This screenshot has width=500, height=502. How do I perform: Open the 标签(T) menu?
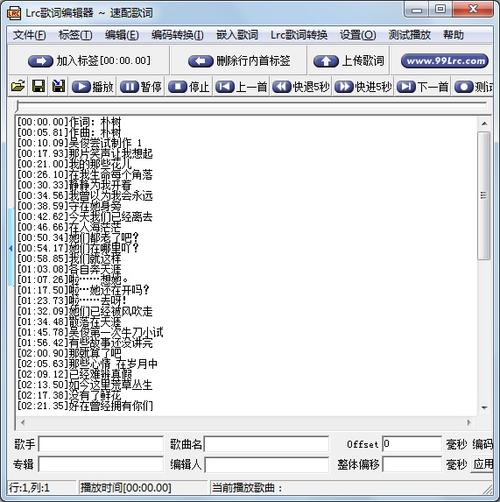pyautogui.click(x=75, y=35)
